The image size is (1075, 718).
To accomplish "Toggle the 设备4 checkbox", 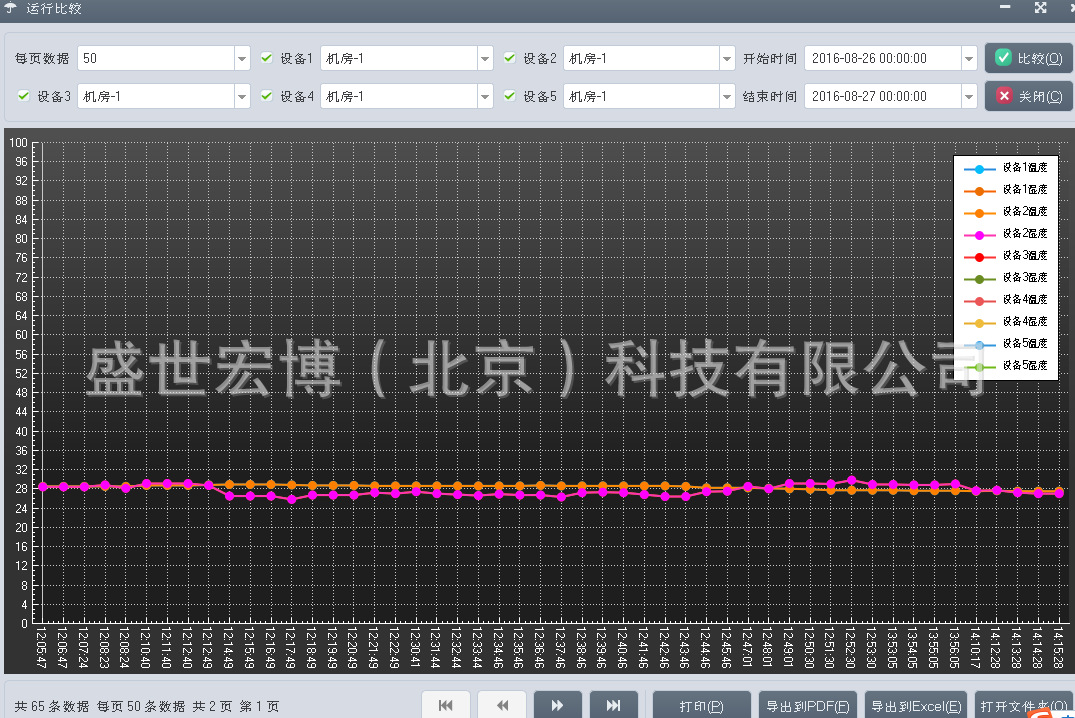I will click(x=267, y=95).
